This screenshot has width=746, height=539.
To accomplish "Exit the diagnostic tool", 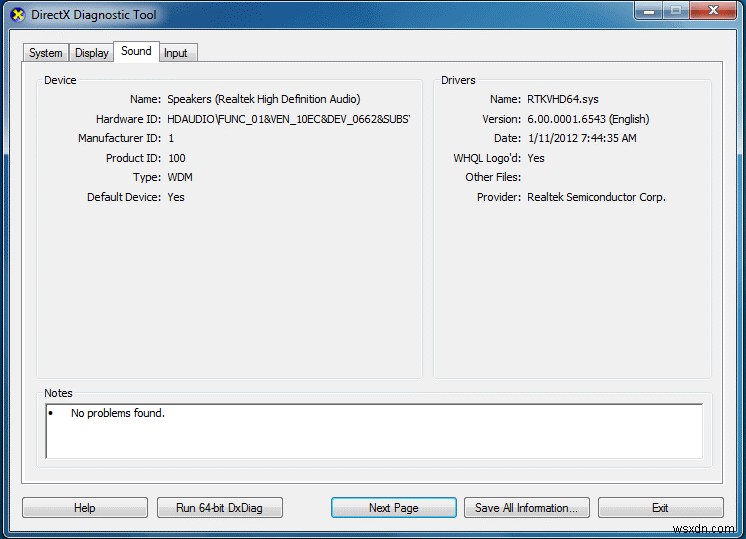I will click(x=660, y=508).
